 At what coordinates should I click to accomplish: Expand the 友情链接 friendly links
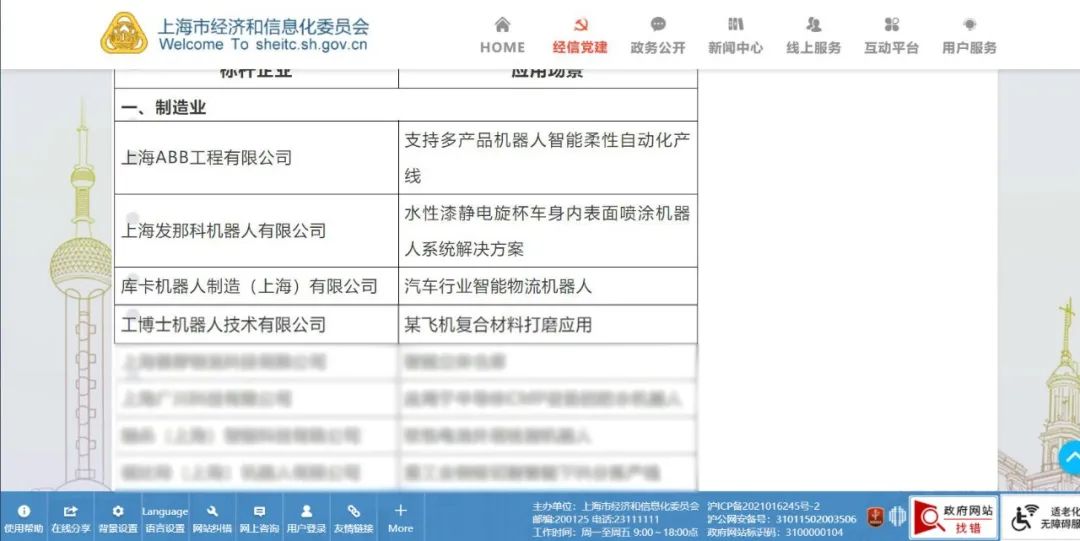[x=353, y=517]
